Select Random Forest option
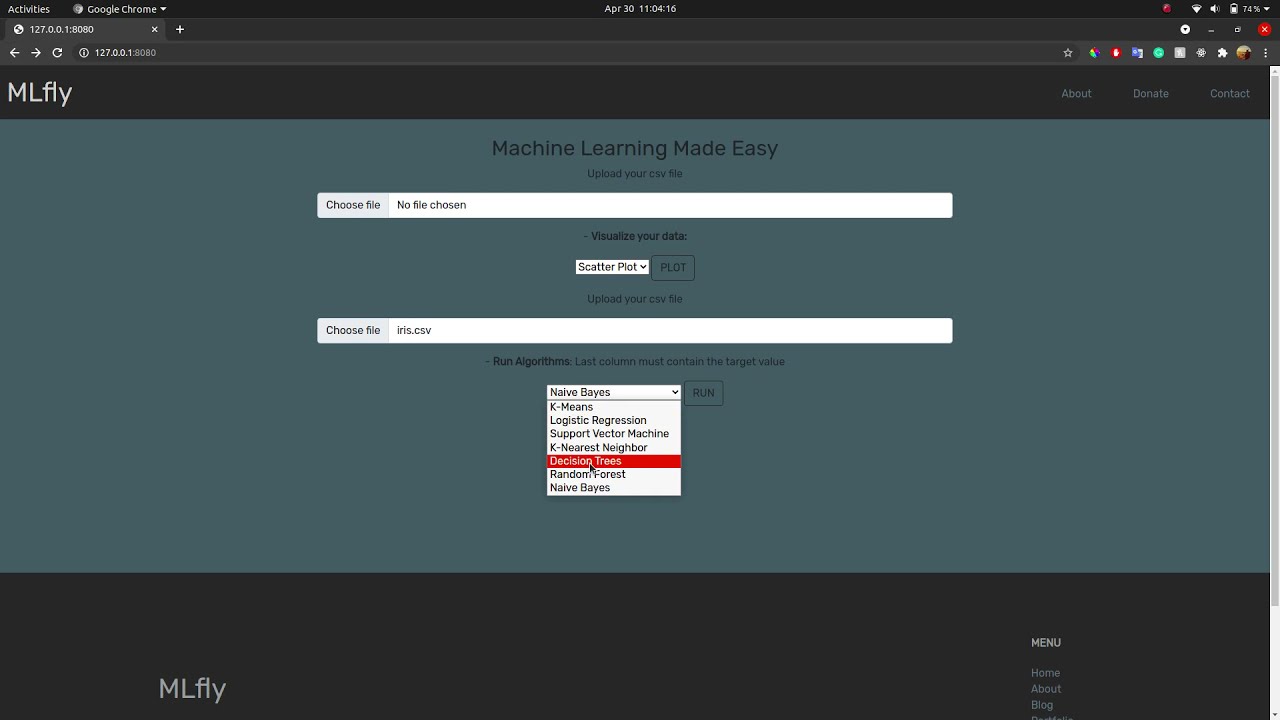 coord(614,474)
